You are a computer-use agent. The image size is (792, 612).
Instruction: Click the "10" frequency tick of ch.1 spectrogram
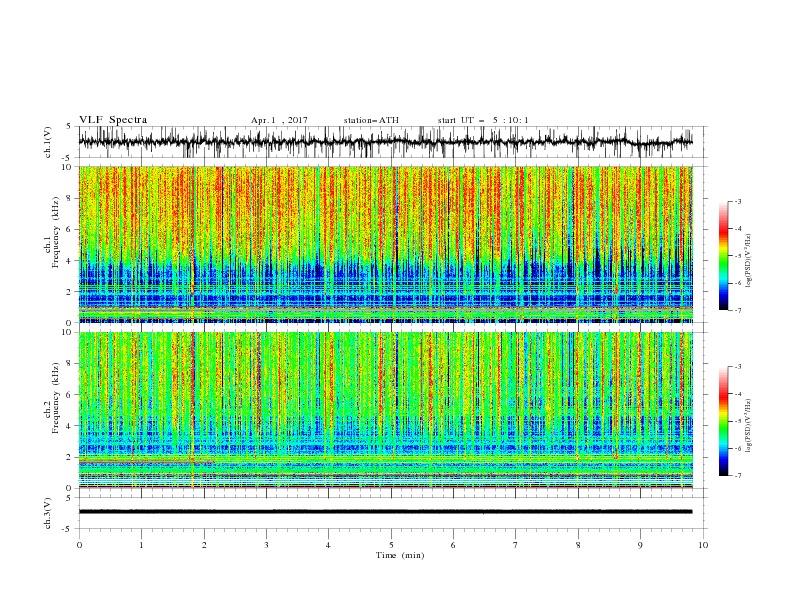point(69,167)
